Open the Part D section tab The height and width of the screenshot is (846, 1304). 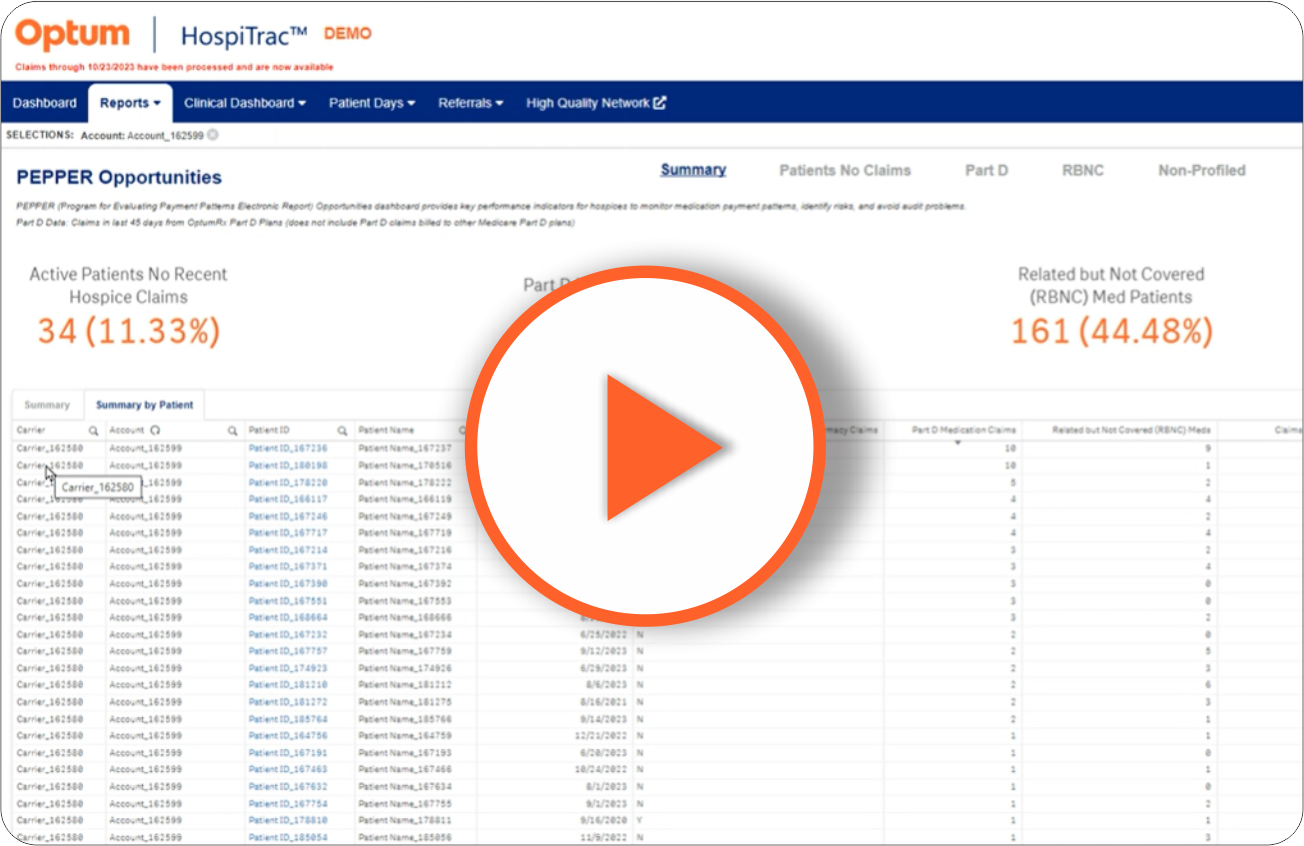986,171
